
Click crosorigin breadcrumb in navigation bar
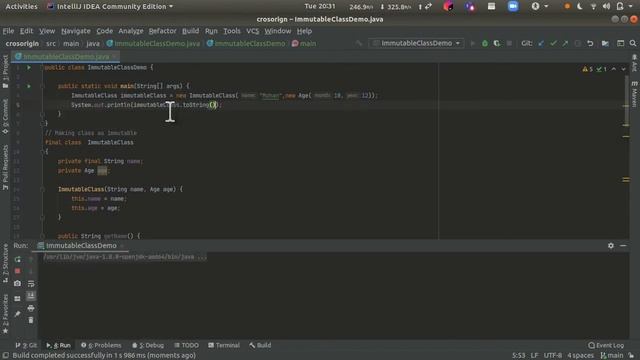(22, 44)
